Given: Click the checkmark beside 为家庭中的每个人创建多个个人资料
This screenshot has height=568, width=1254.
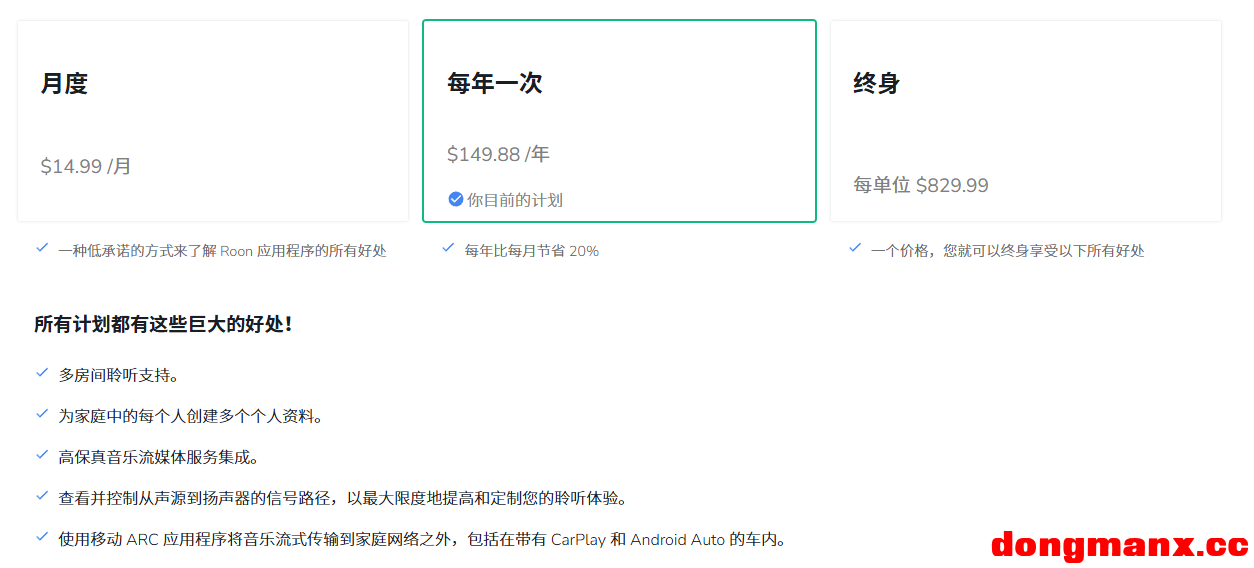Looking at the screenshot, I should pos(42,414).
